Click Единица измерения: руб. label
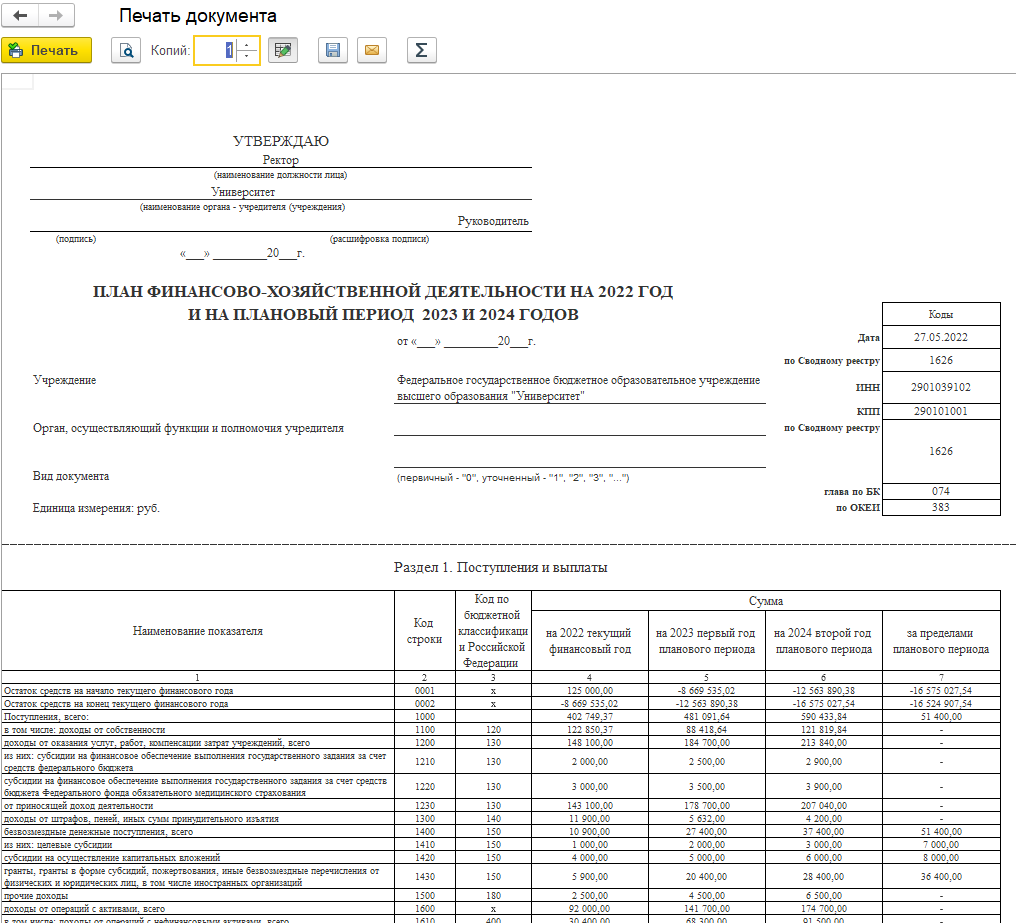Screen dimensions: 1016x923 point(96,508)
